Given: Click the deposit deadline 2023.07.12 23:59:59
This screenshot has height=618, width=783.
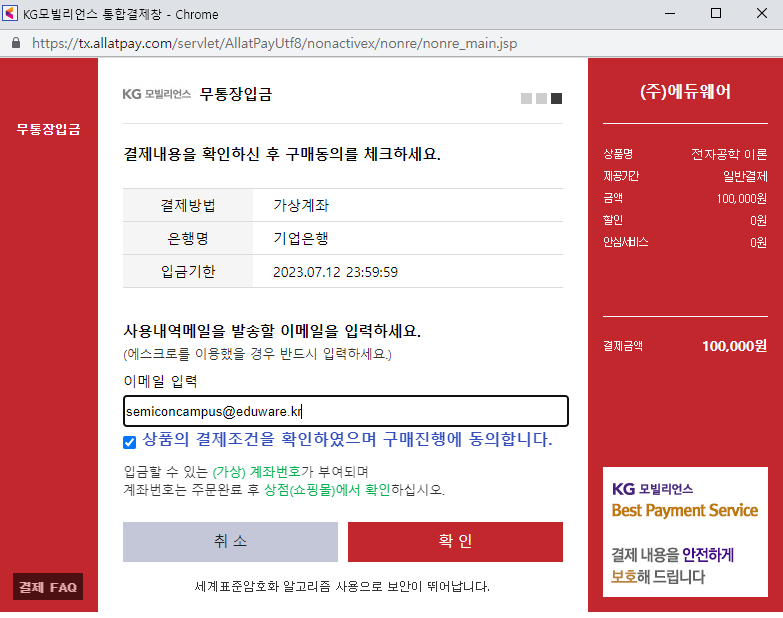Looking at the screenshot, I should tap(336, 272).
